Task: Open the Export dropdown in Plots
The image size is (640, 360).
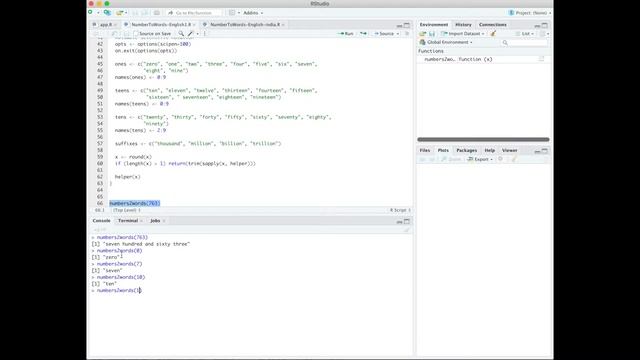Action: pos(480,159)
